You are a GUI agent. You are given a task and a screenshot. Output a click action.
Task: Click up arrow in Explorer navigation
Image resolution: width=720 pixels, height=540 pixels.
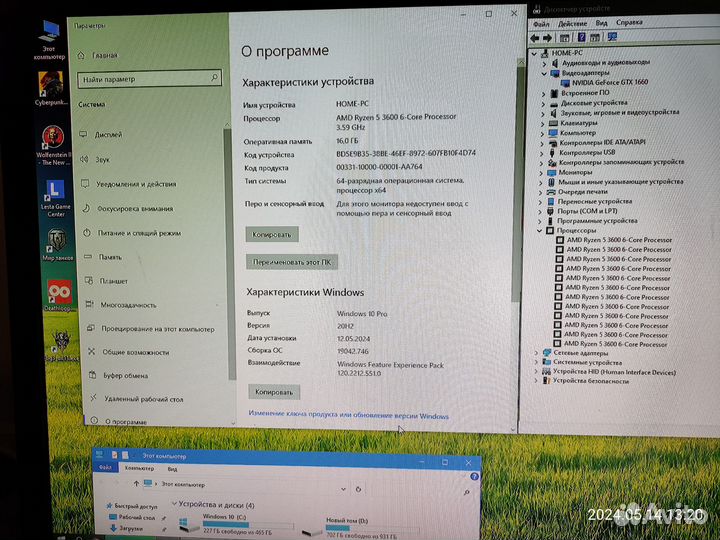click(x=136, y=484)
